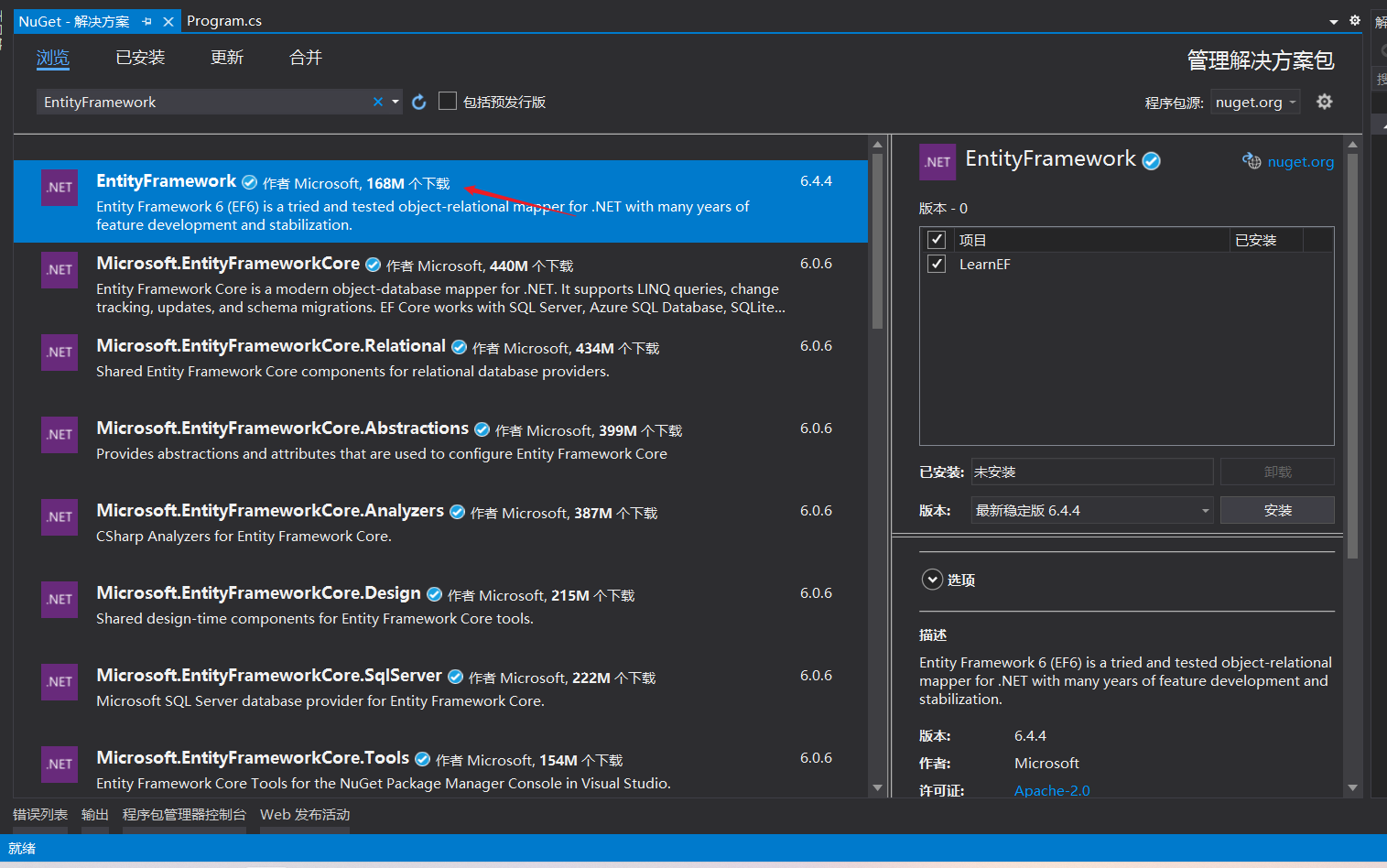Open the version 6.4.4 dropdown
This screenshot has height=868, width=1387.
(x=1092, y=510)
